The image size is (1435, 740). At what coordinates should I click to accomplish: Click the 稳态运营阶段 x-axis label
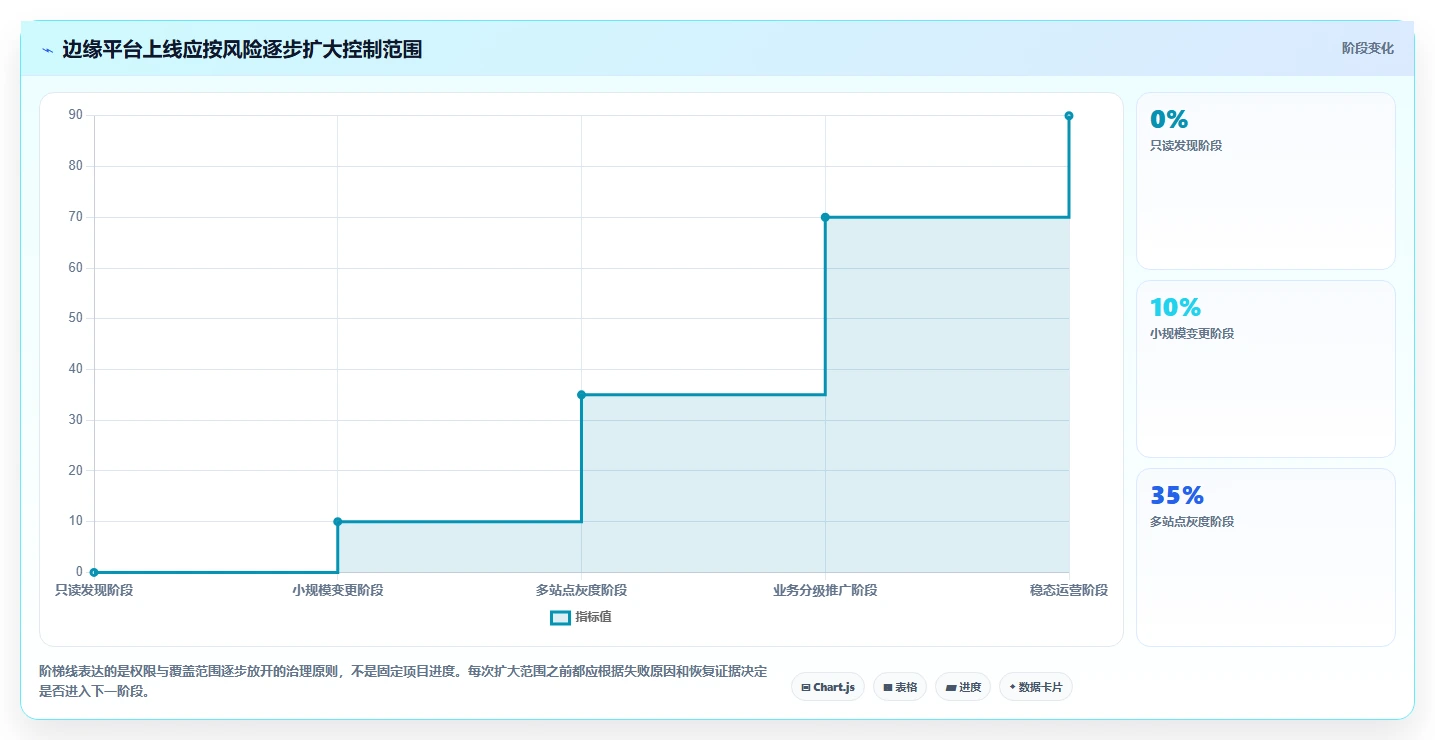[1069, 590]
